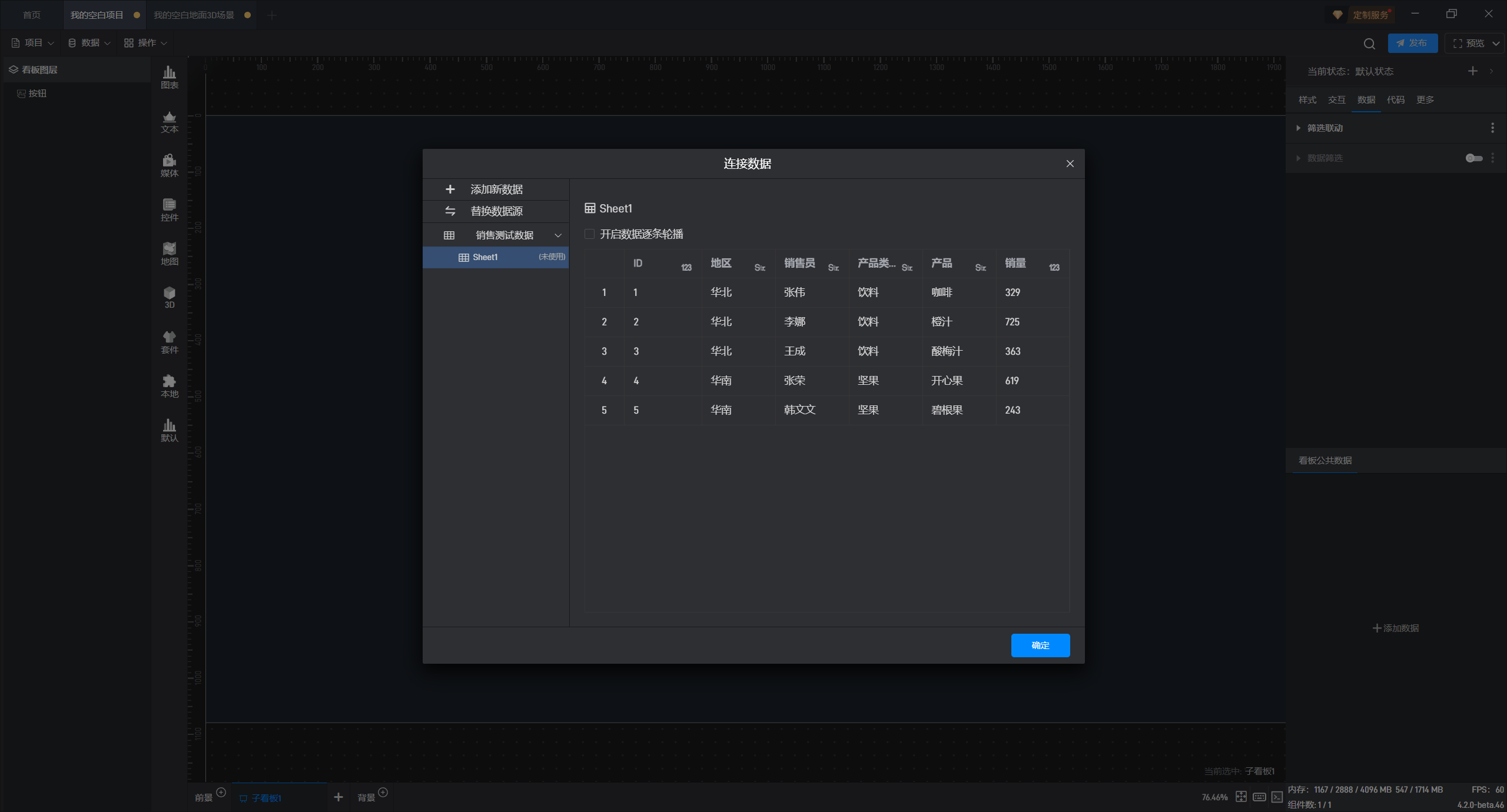
Task: Collapse the 销售测试数据 source chevron
Action: tap(558, 235)
